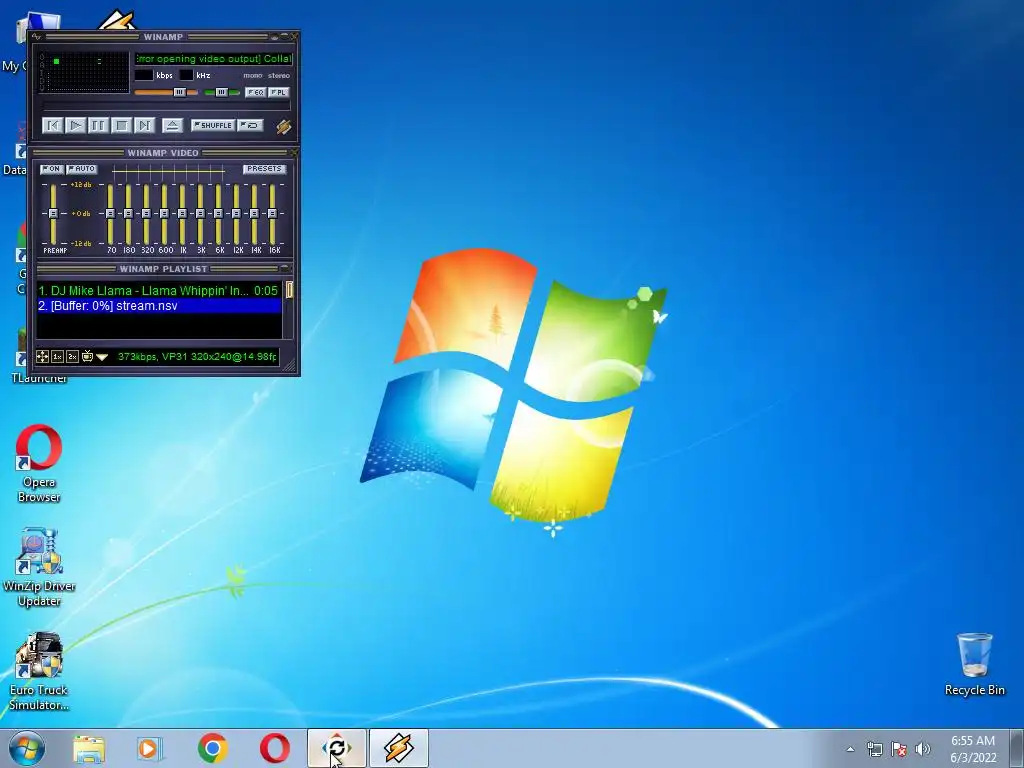
Task: Open Euro Truck Simulator desktop shortcut
Action: (39, 671)
